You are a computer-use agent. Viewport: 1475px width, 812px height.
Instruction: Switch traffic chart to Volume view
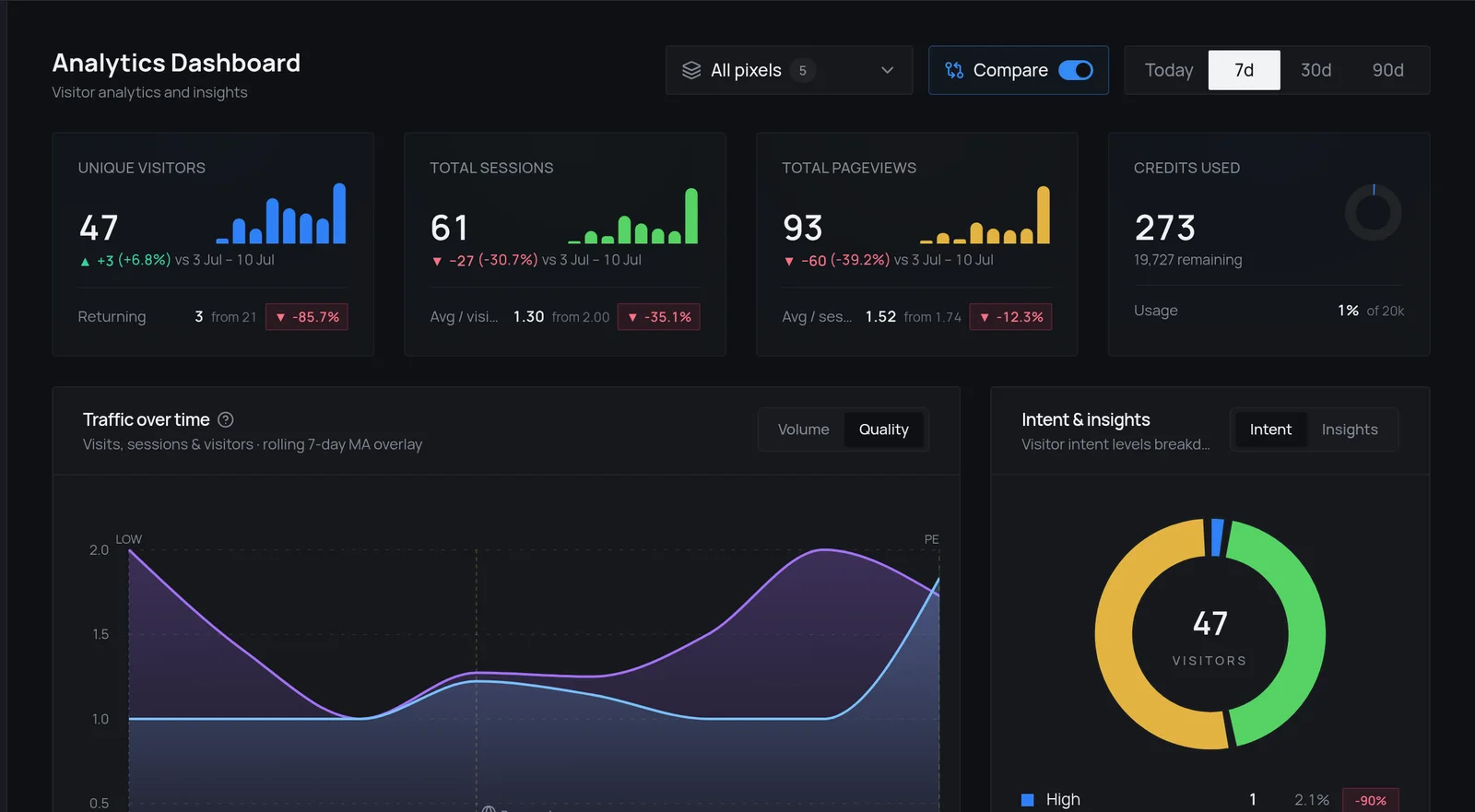pyautogui.click(x=803, y=430)
